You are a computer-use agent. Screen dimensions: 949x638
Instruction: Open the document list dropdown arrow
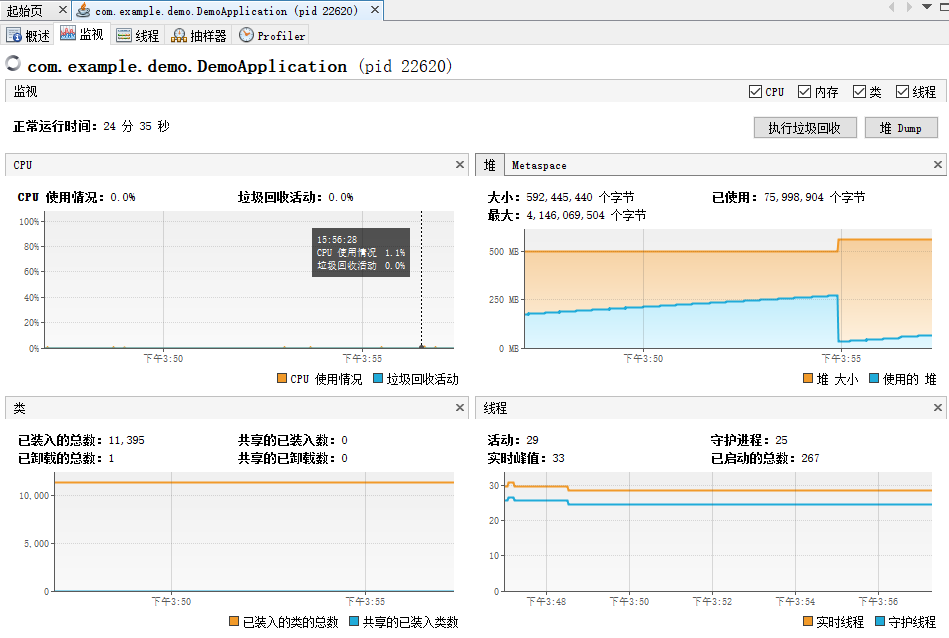(927, 7)
